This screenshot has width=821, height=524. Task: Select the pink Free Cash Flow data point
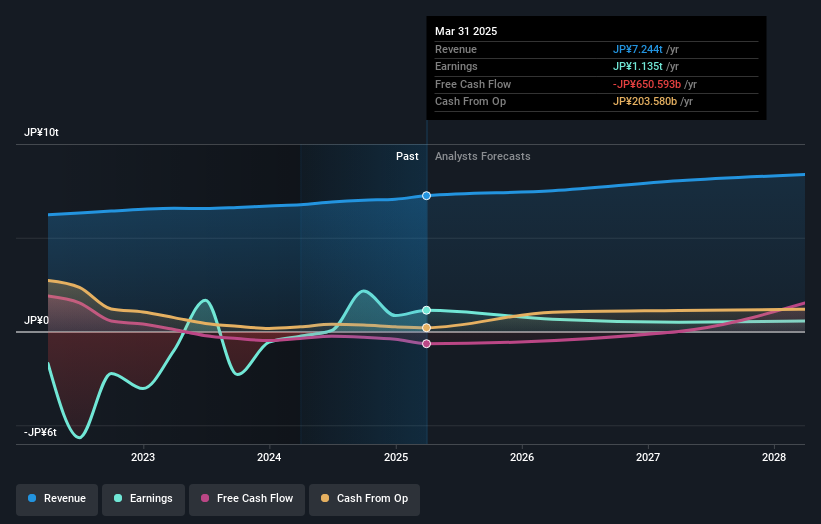coord(427,344)
